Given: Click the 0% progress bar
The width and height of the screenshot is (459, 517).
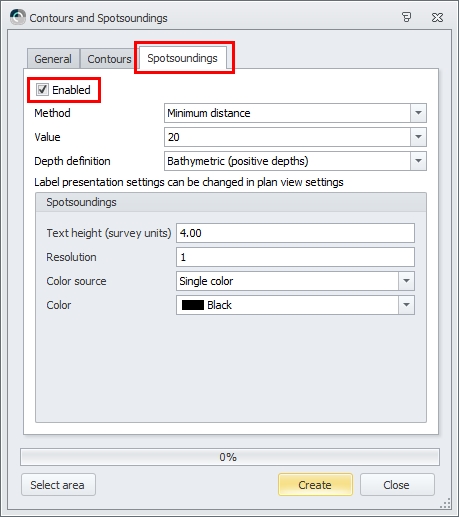Looking at the screenshot, I should coord(230,457).
